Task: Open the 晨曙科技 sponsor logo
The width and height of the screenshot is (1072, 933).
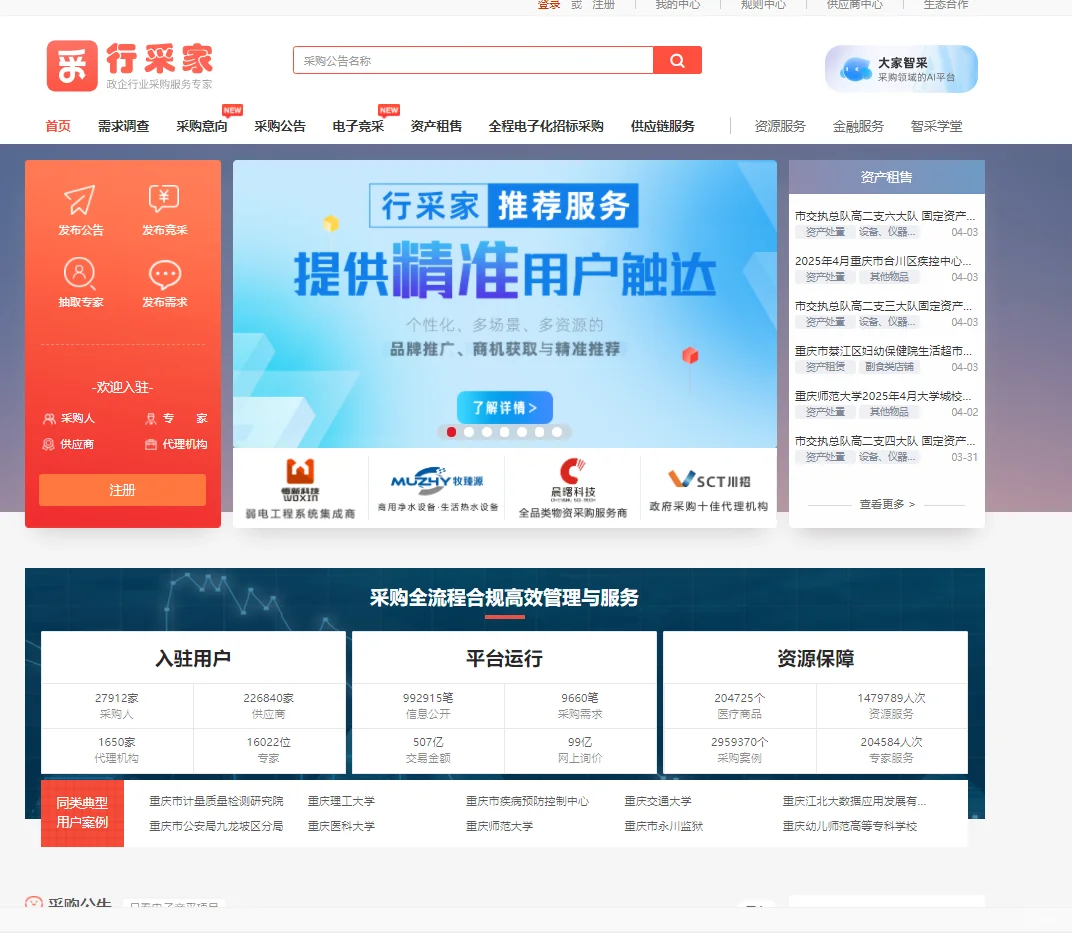Action: (573, 488)
